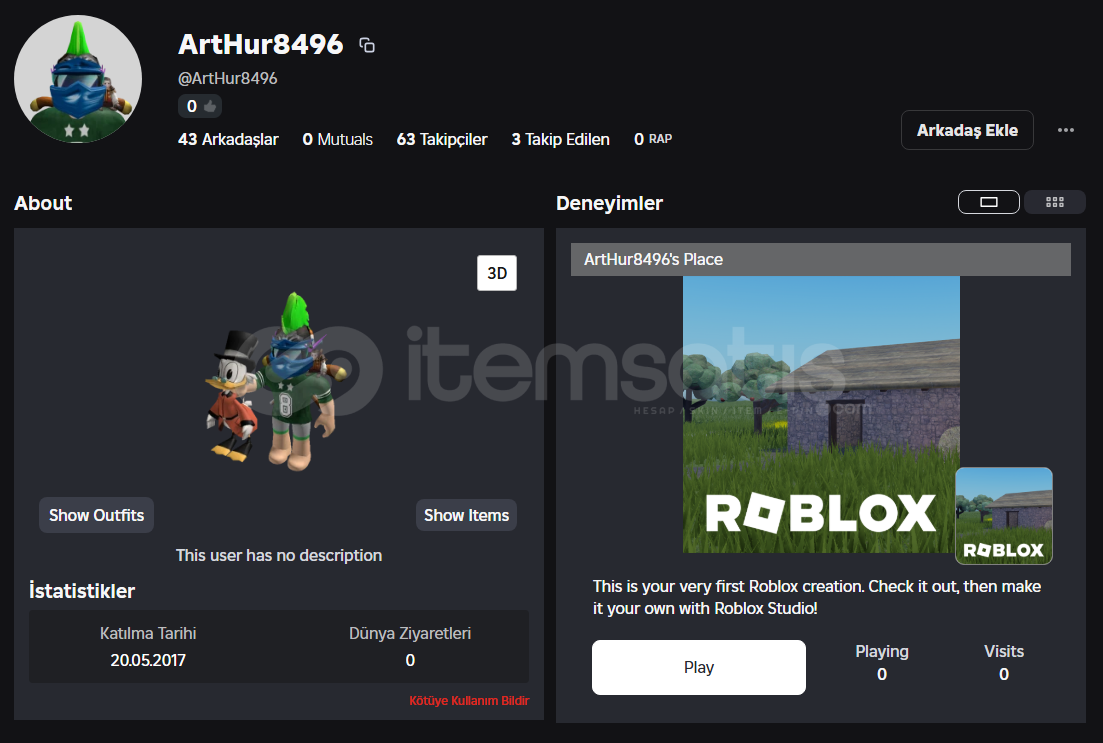Viewport: 1103px width, 743px height.
Task: Open the 43 Arkadaşlar friends list
Action: click(228, 139)
